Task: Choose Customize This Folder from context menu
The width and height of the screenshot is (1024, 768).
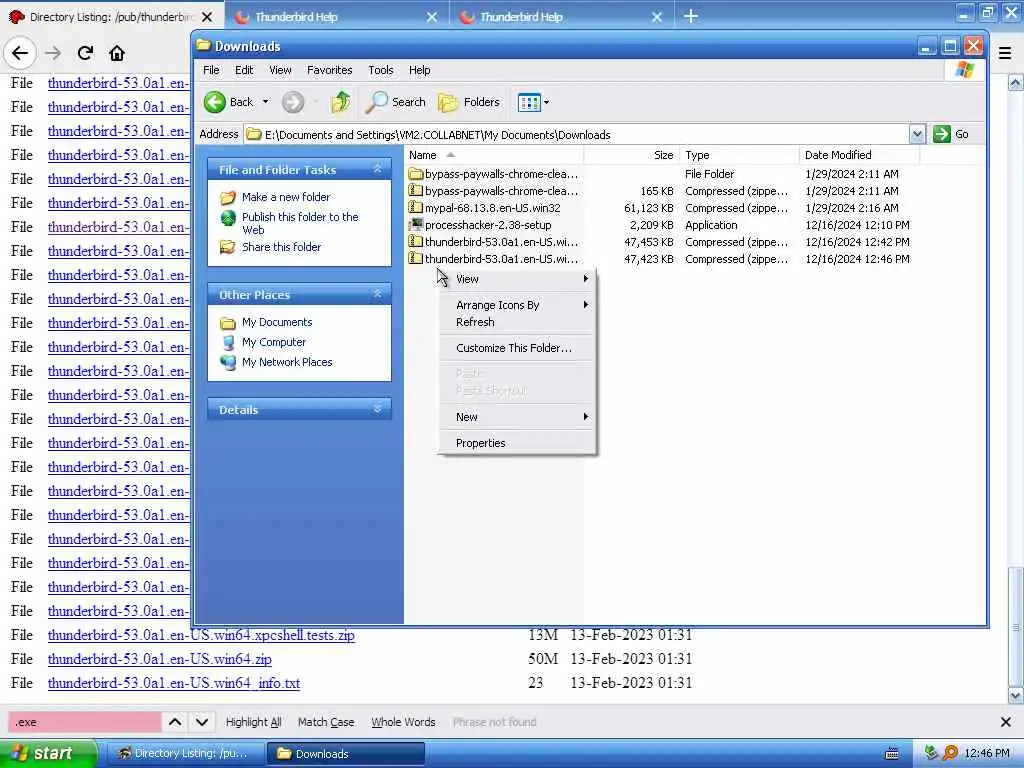Action: tap(517, 348)
